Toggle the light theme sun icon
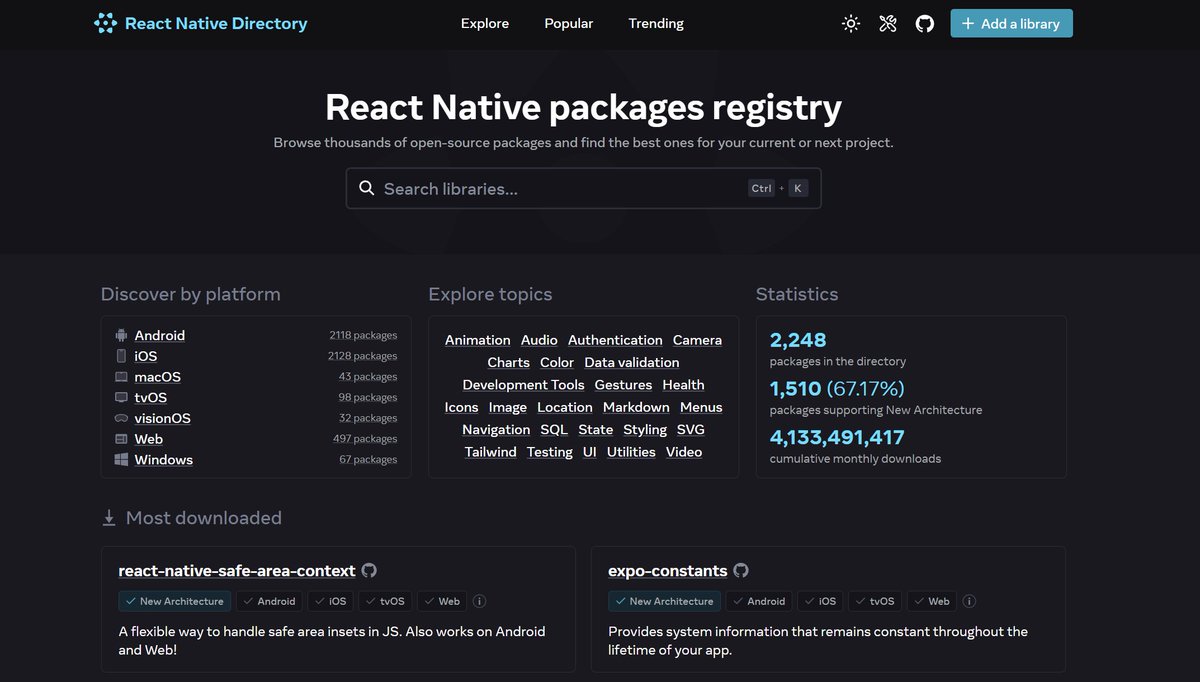The height and width of the screenshot is (682, 1200). pyautogui.click(x=851, y=23)
